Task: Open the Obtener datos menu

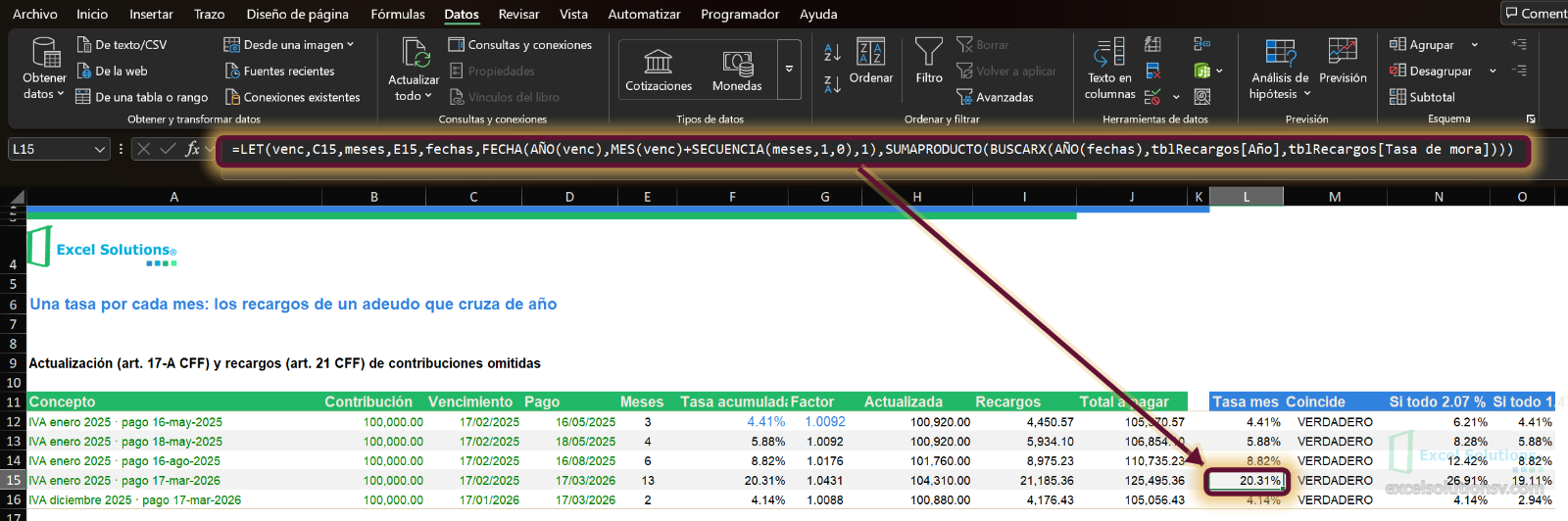Action: pyautogui.click(x=44, y=69)
